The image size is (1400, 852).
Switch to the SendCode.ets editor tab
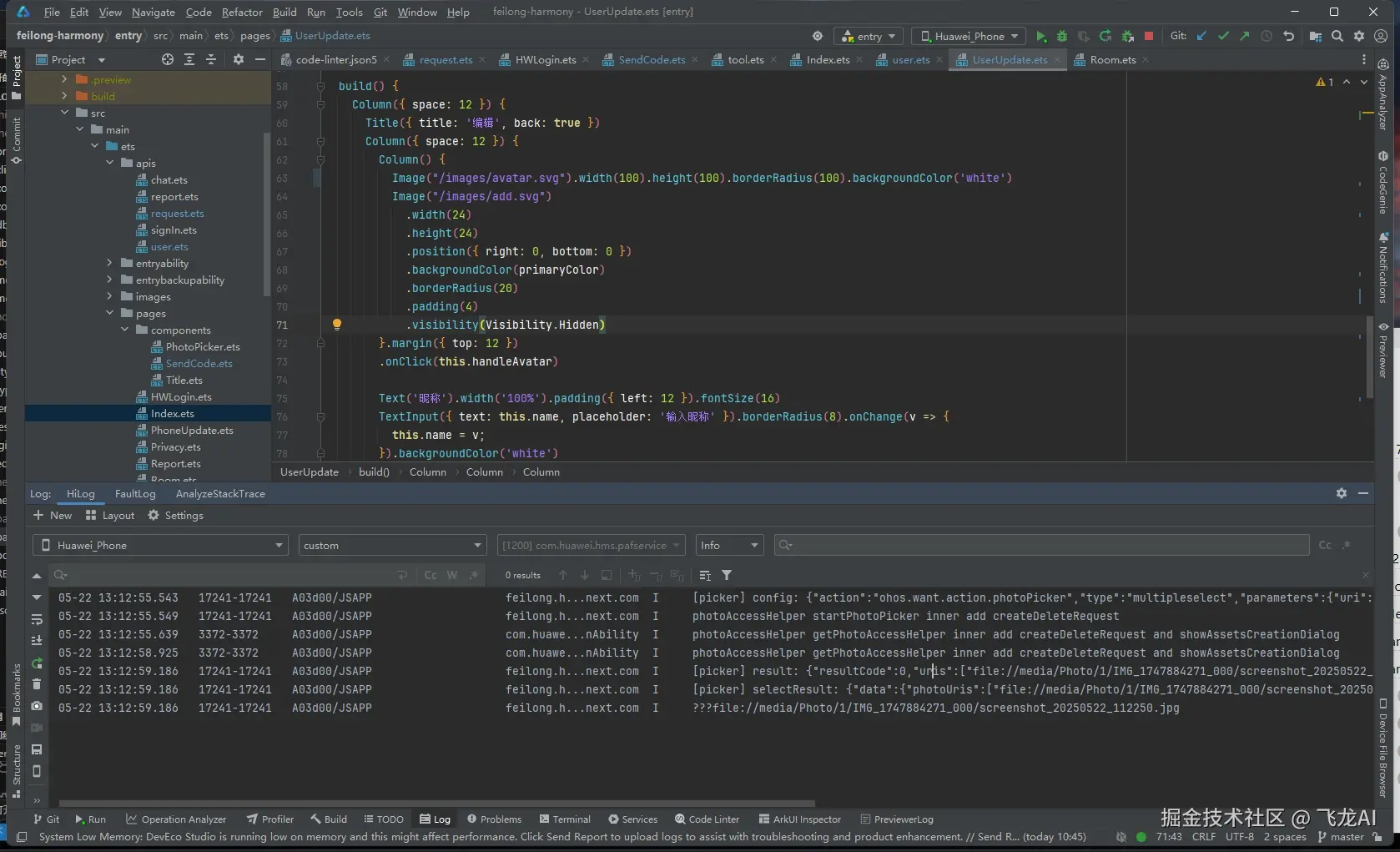[x=651, y=59]
